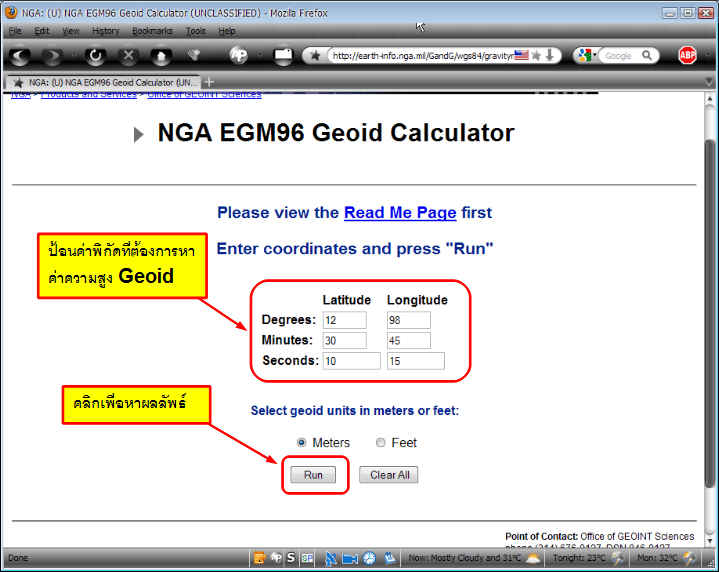Image resolution: width=719 pixels, height=572 pixels.
Task: Click the Longitude Degrees input field
Action: click(x=409, y=320)
